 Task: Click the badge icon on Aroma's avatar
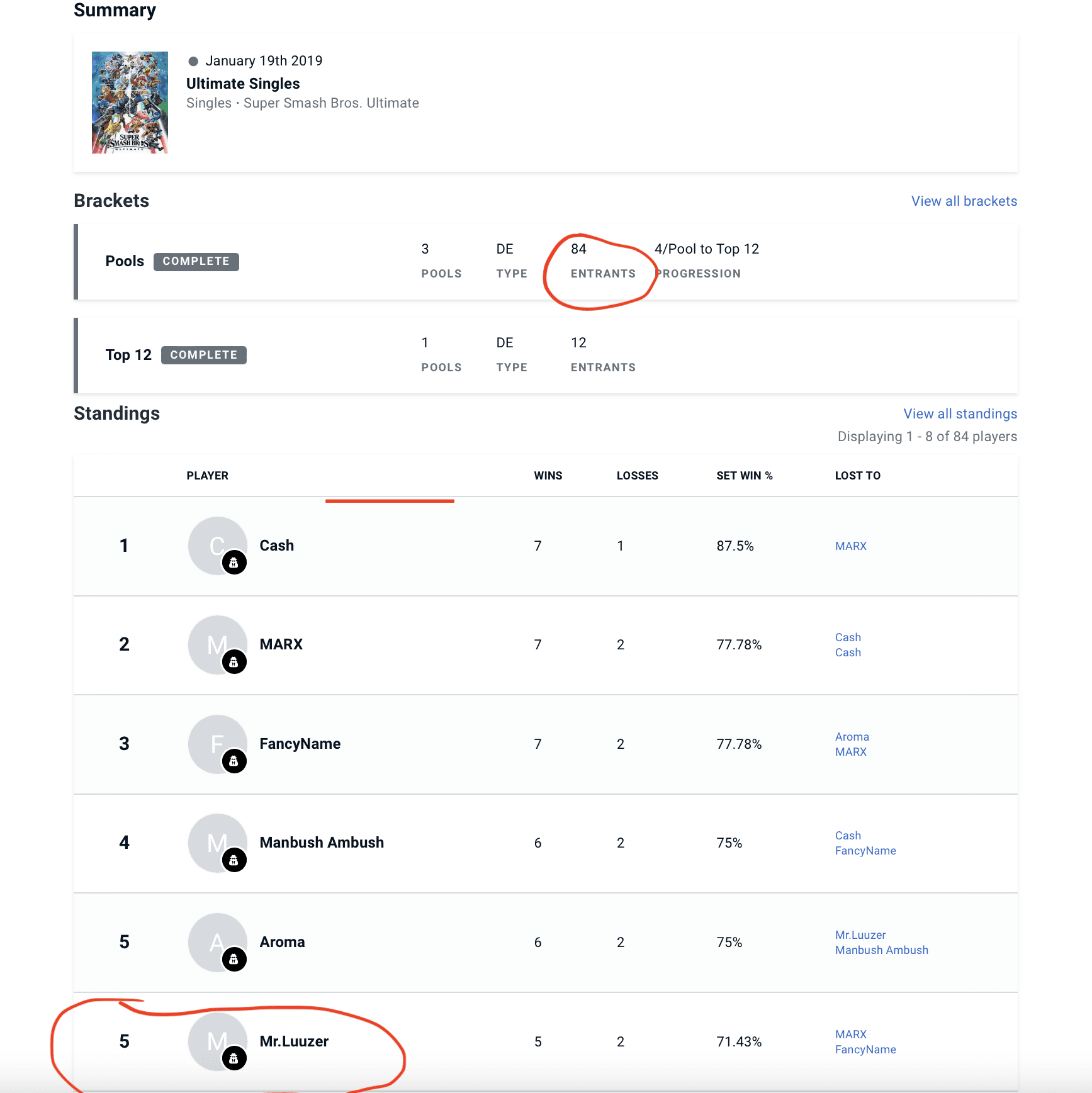point(234,960)
